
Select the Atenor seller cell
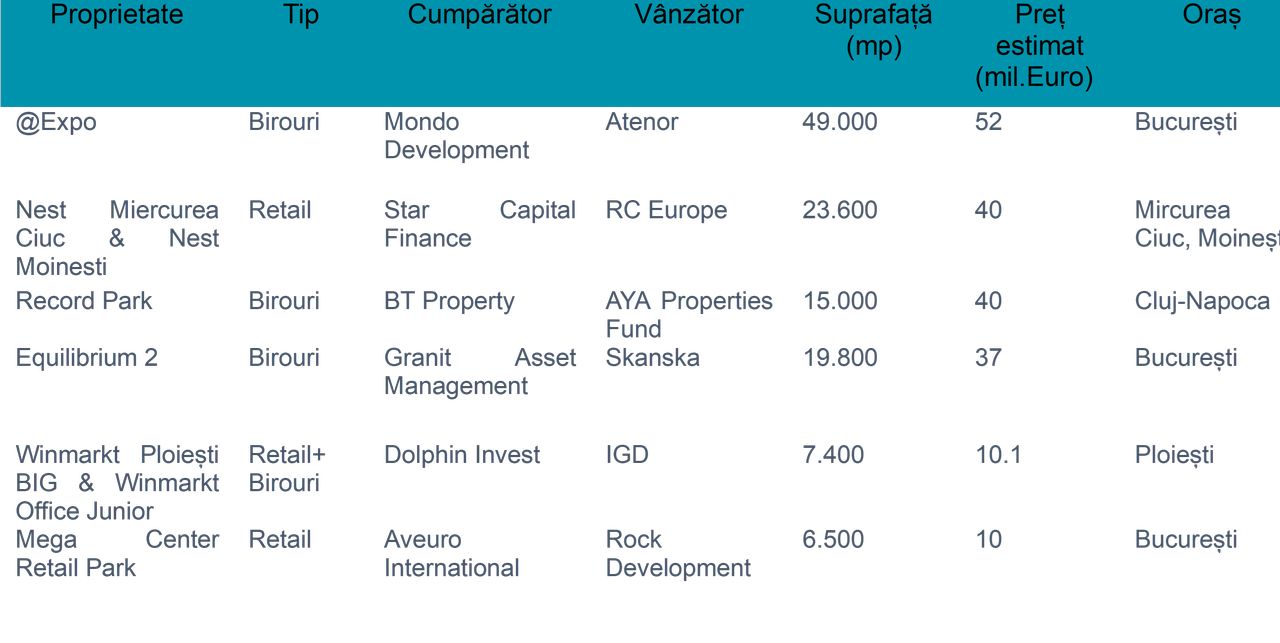pyautogui.click(x=642, y=122)
